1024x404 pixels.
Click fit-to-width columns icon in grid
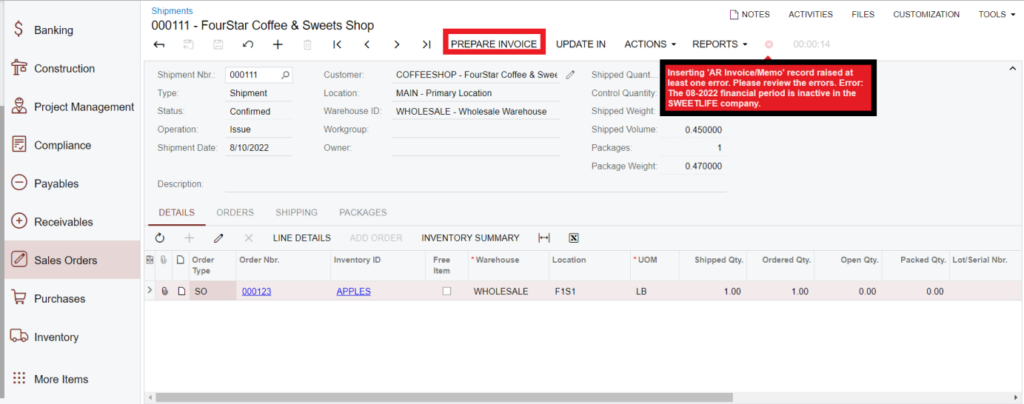point(544,238)
